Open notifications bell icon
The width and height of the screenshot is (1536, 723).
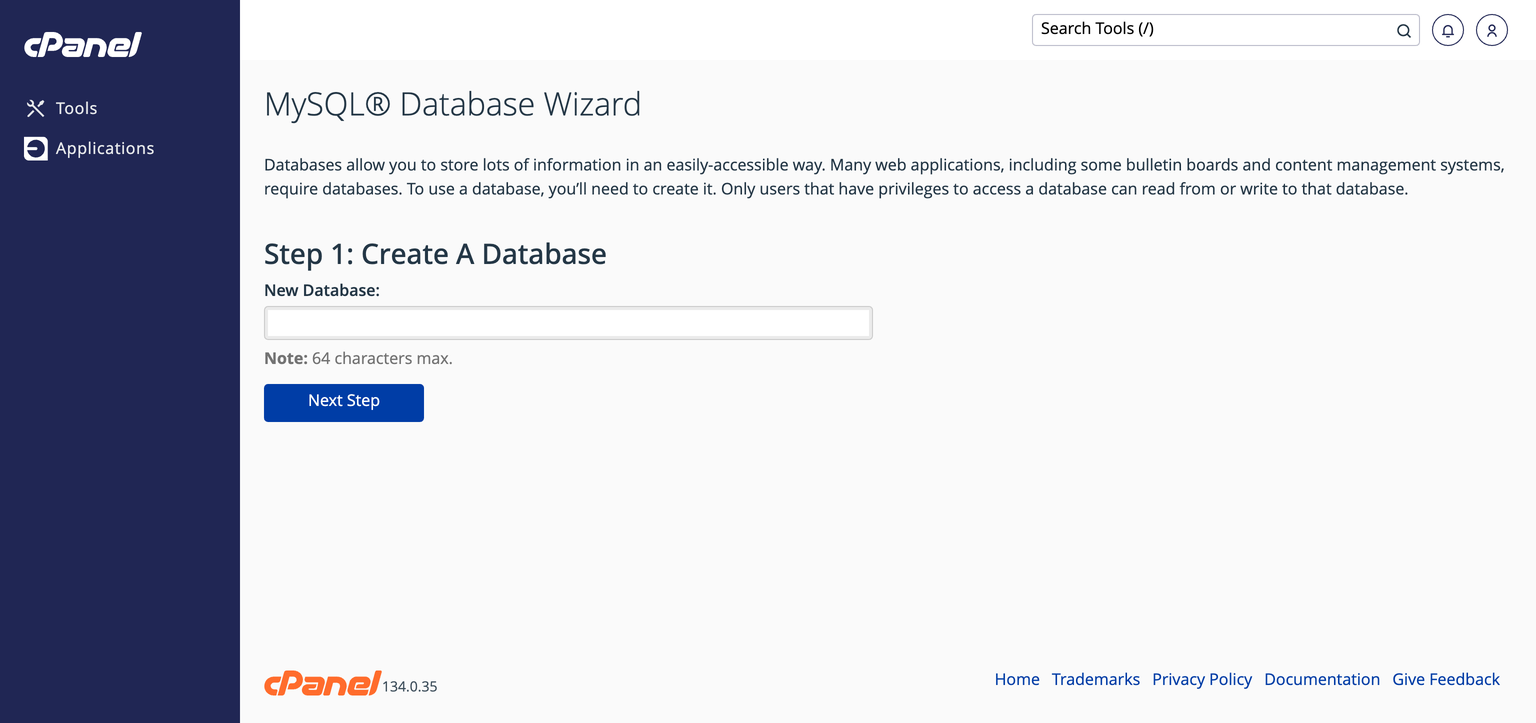1448,30
